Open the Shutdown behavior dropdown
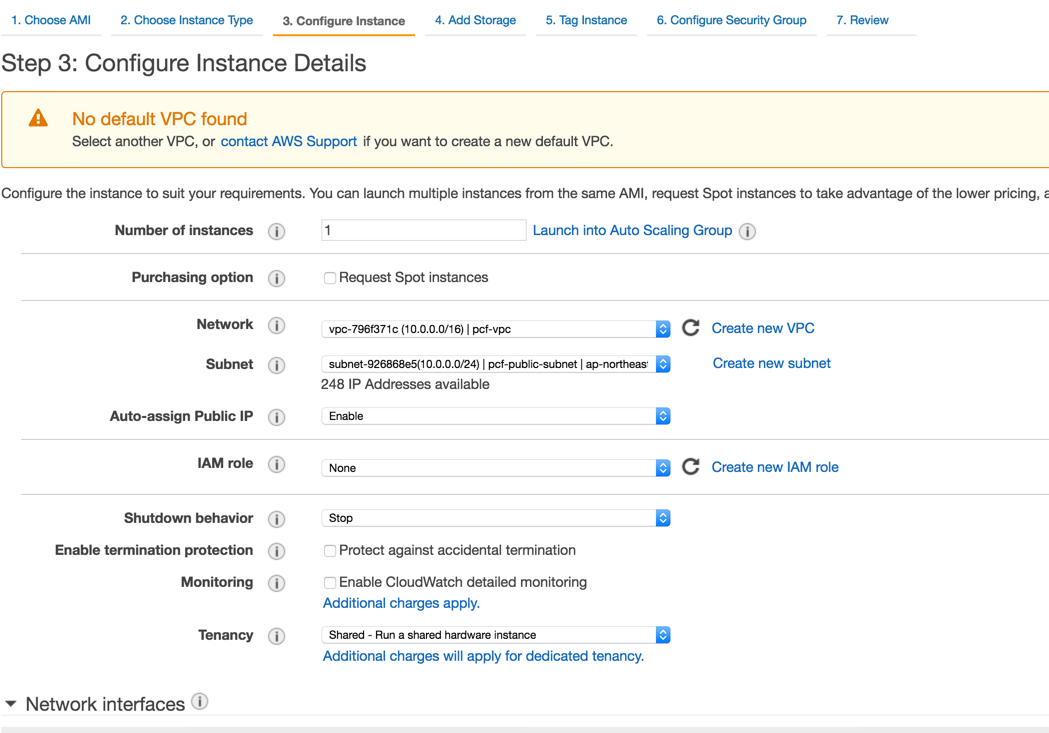 point(495,518)
